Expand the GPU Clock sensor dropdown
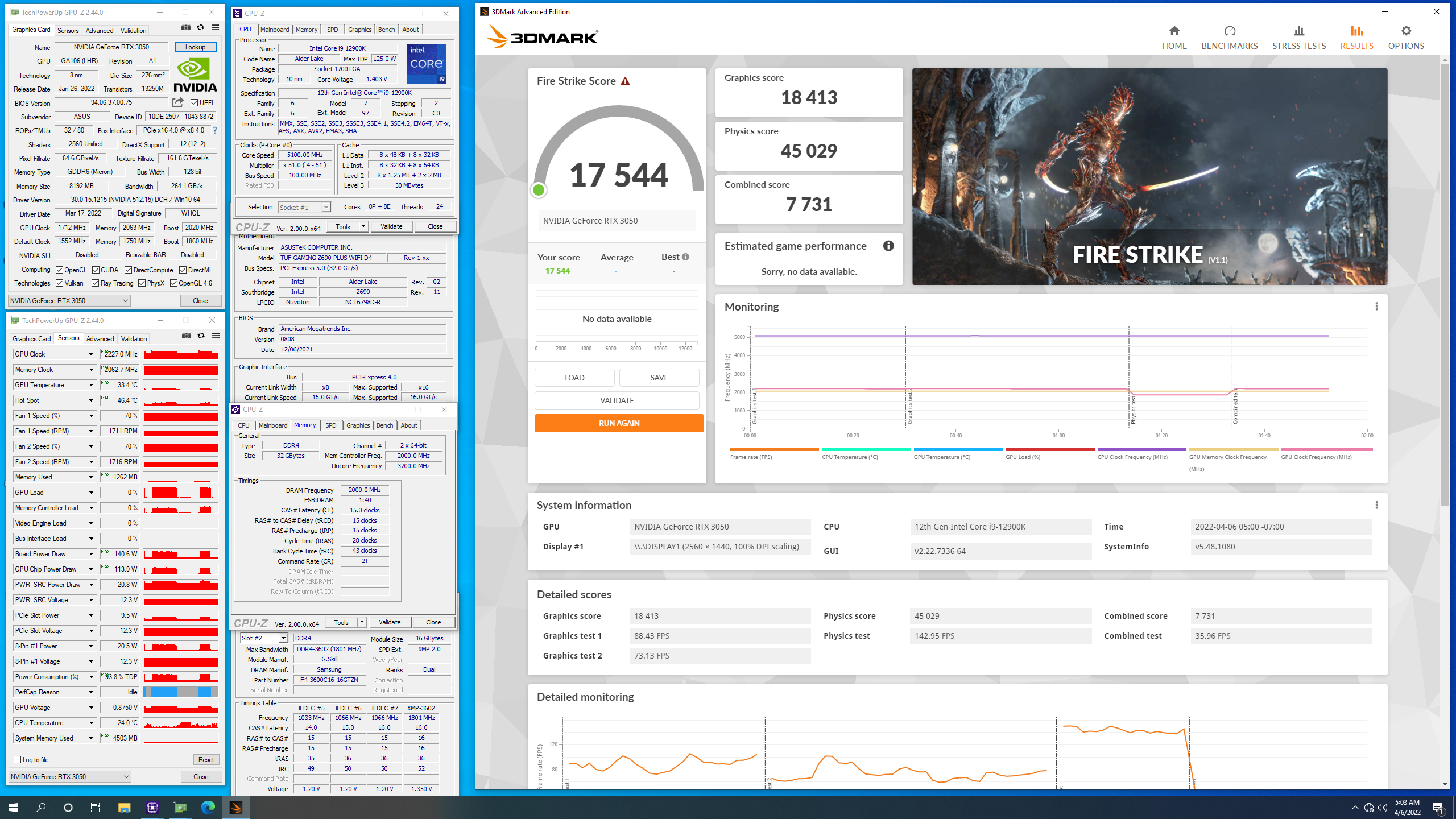Screen dimensions: 1456x819 click(x=90, y=354)
